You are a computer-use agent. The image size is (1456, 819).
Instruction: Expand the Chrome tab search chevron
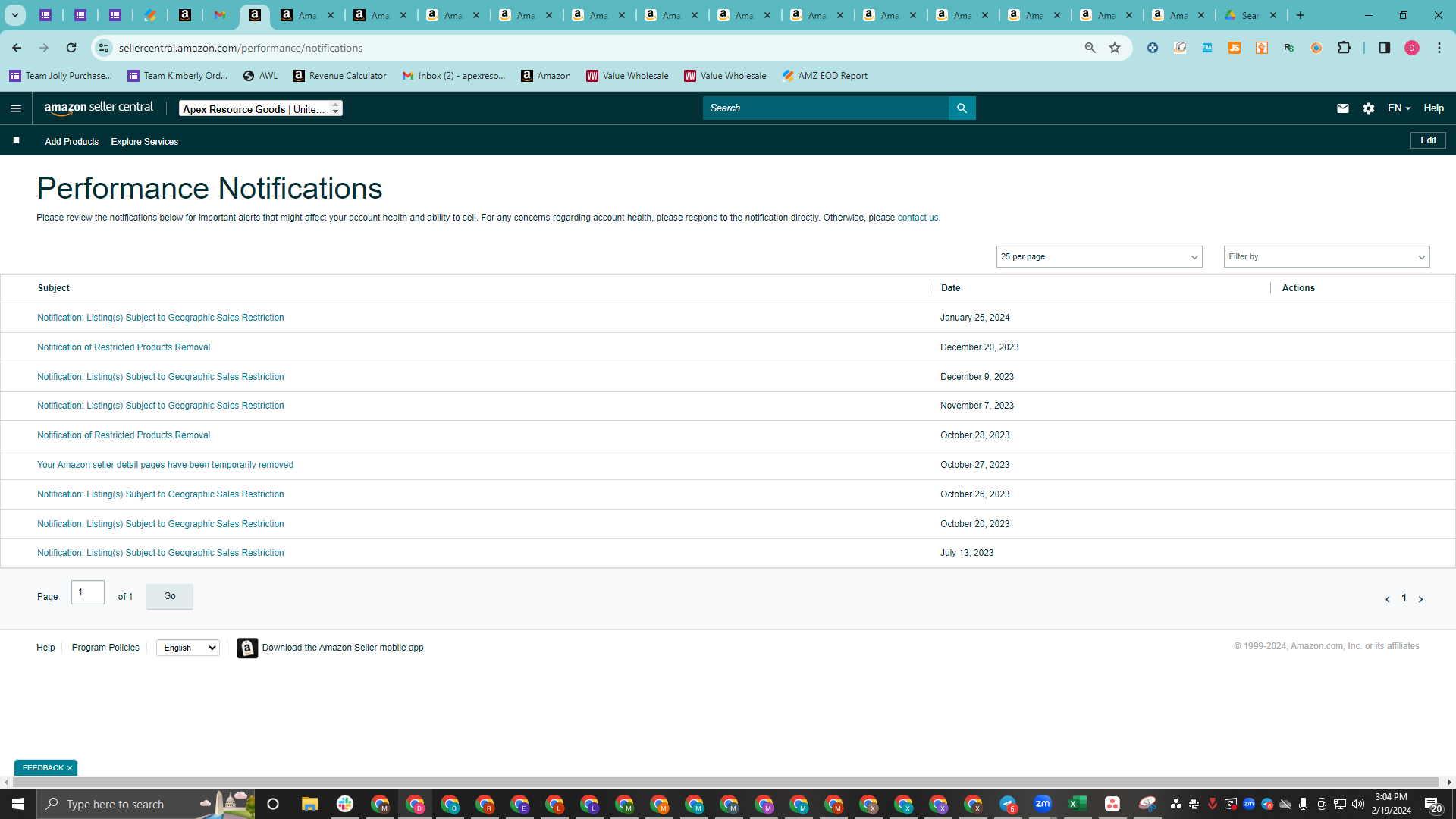pyautogui.click(x=15, y=15)
